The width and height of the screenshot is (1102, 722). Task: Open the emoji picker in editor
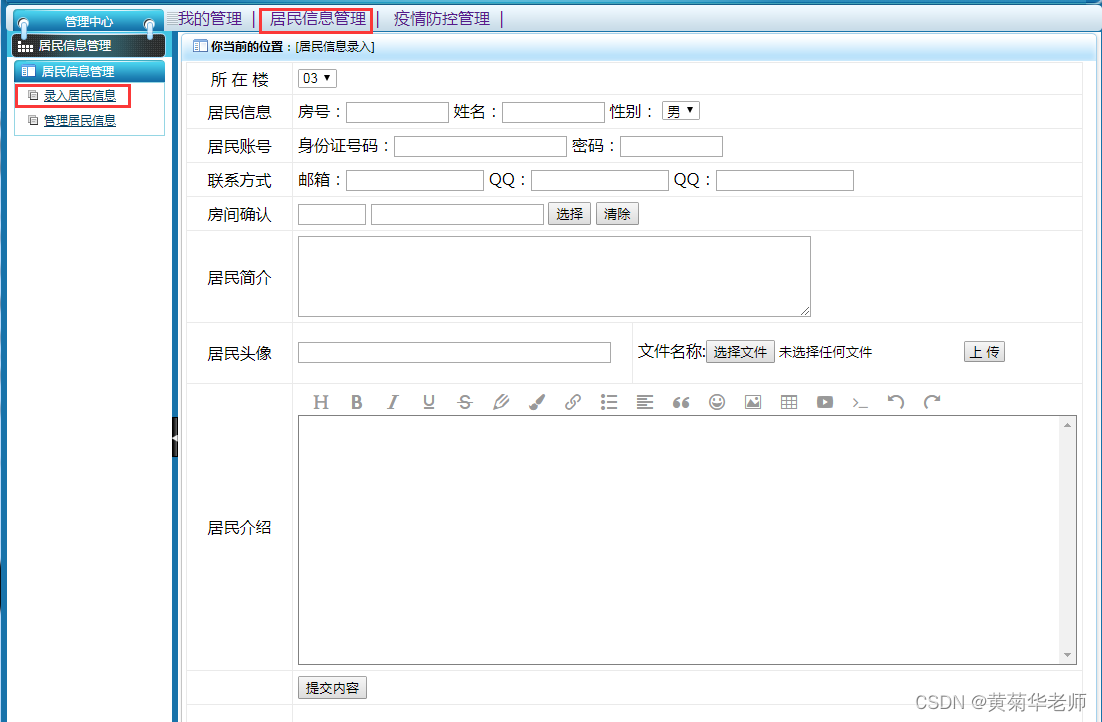[x=717, y=402]
